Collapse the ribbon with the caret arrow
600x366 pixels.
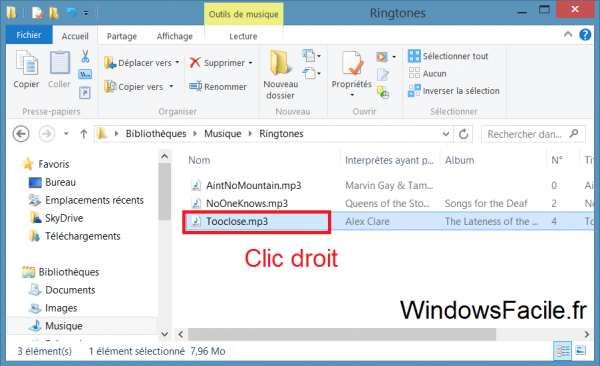coord(568,34)
